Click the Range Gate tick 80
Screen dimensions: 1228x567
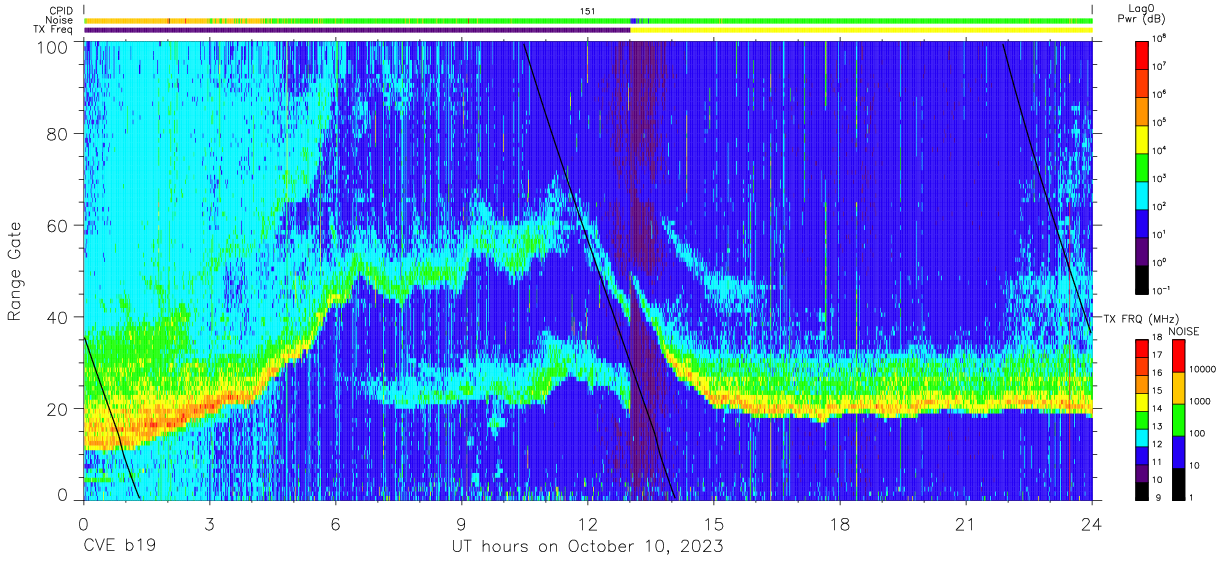pyautogui.click(x=58, y=134)
